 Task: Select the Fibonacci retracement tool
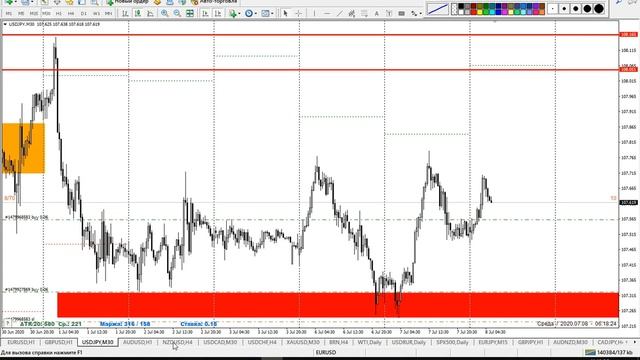pos(364,13)
